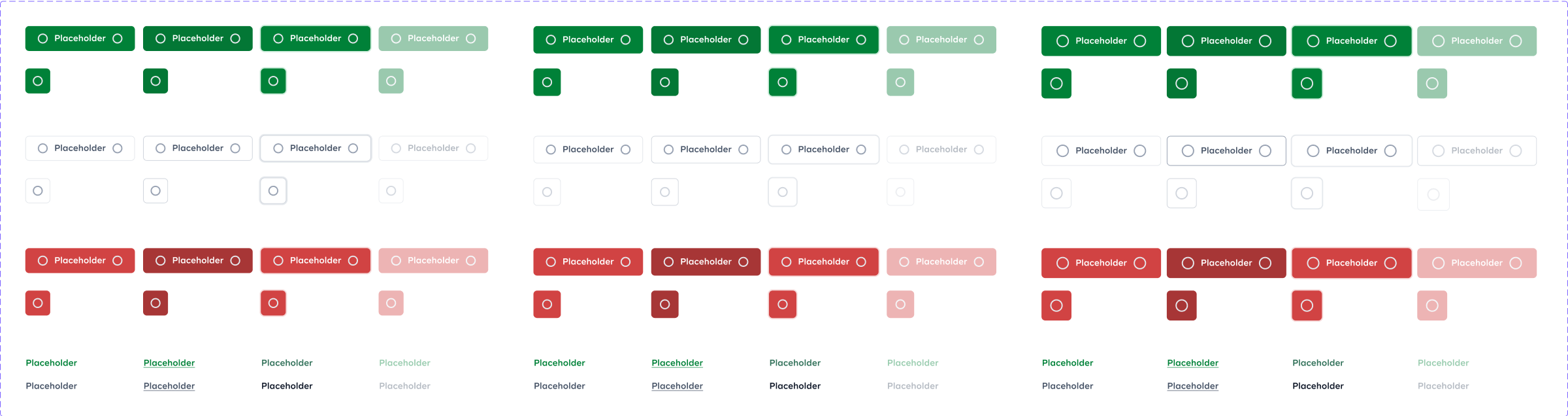1568x416 pixels.
Task: Select the faded pink icon-only button in the medium set
Action: 900,304
